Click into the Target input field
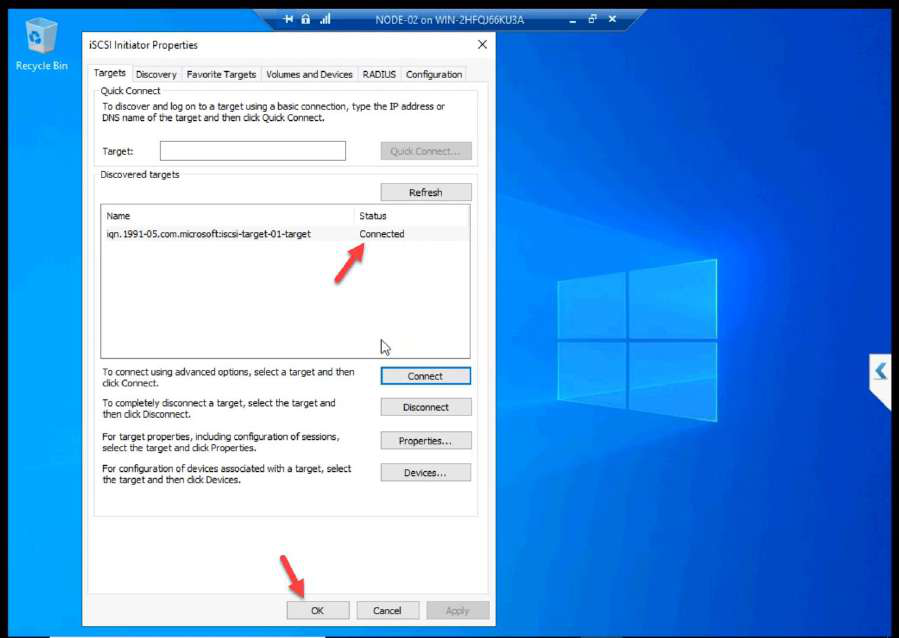This screenshot has width=899, height=638. coord(253,151)
